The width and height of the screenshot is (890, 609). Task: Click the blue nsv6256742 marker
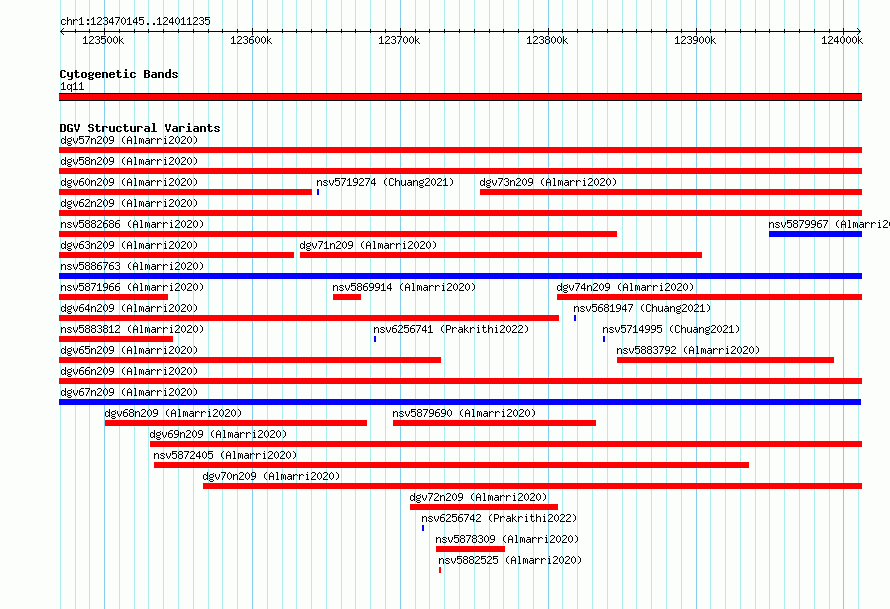pos(423,528)
